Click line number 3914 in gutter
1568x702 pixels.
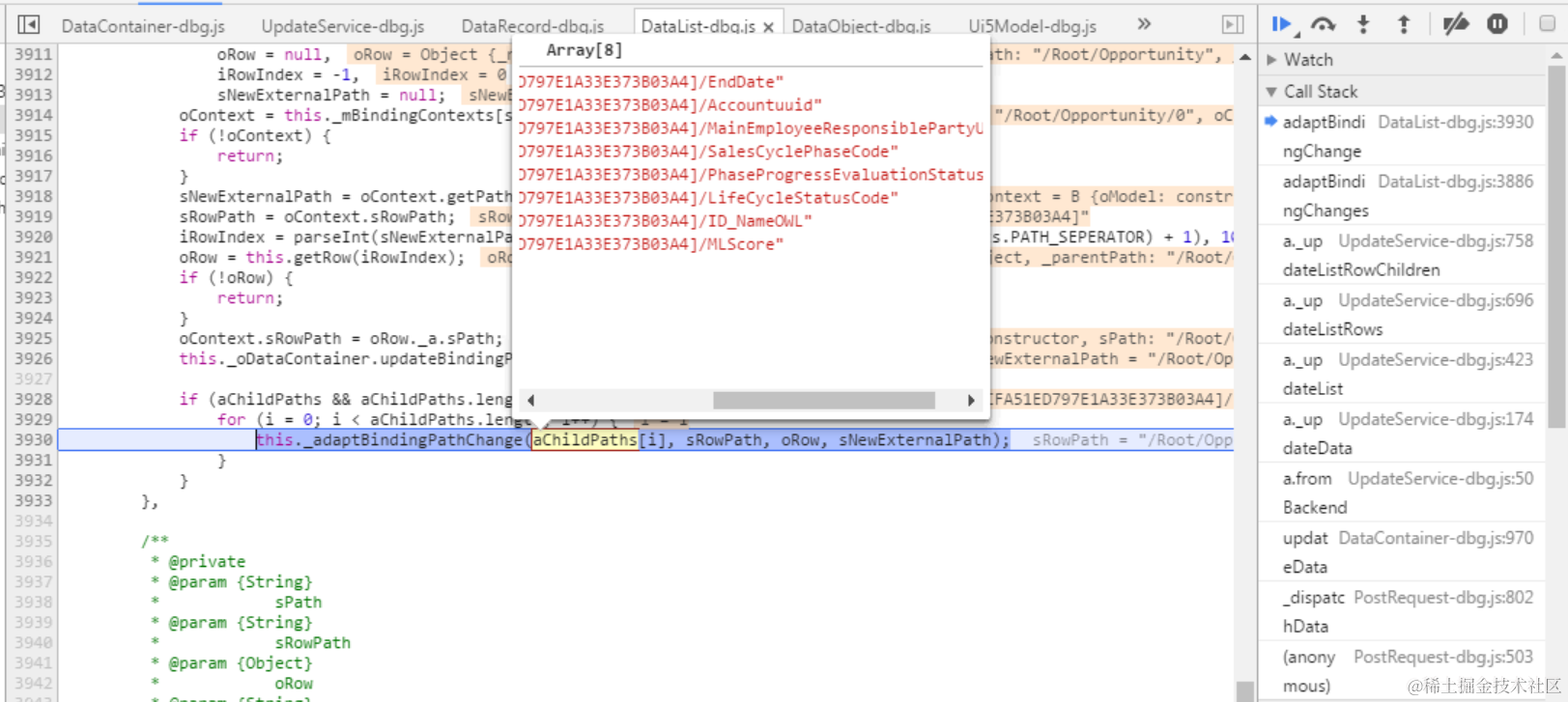34,116
